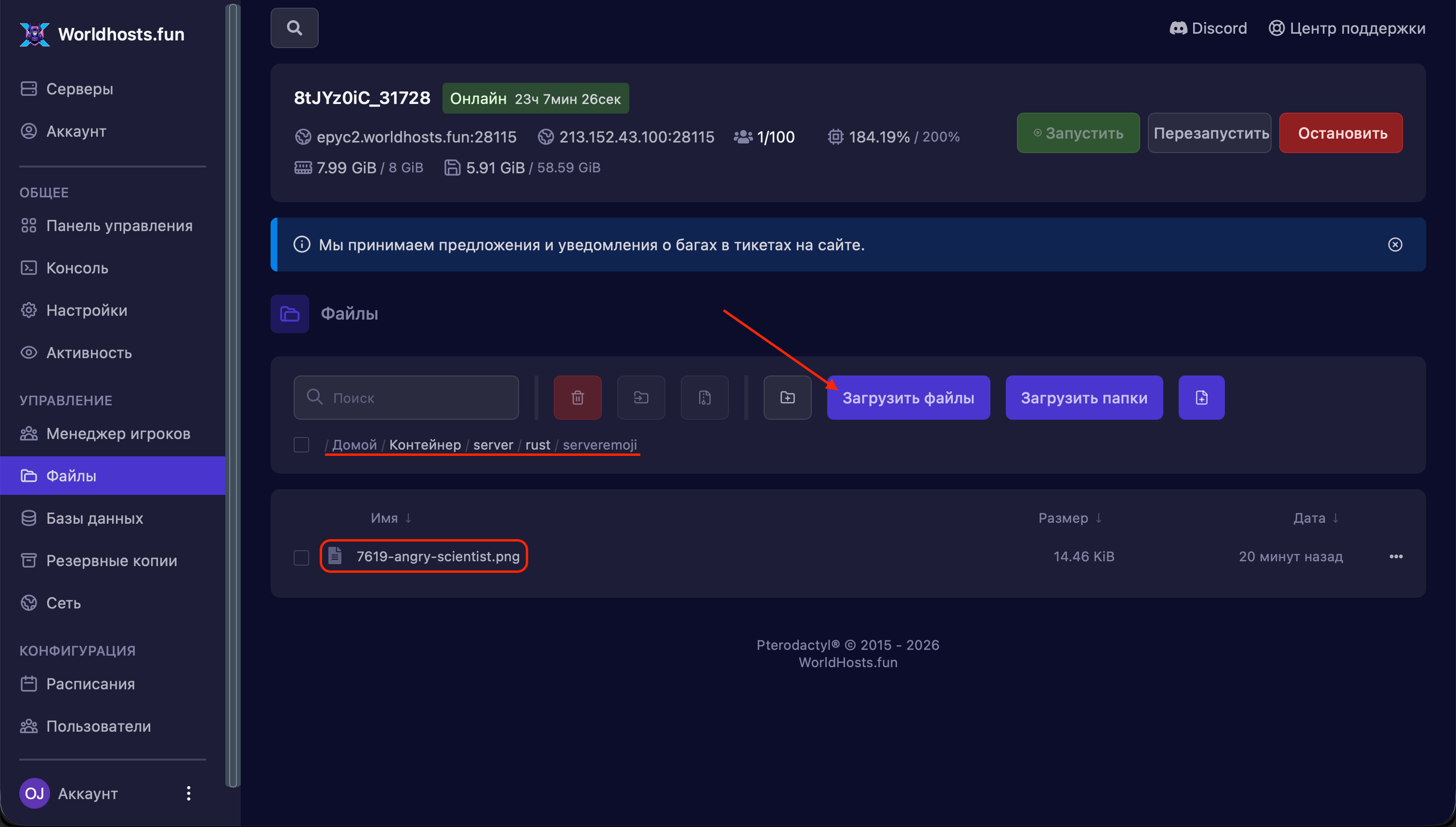Click the memory usage 7.99 GiB value
The width and height of the screenshot is (1456, 827).
347,168
